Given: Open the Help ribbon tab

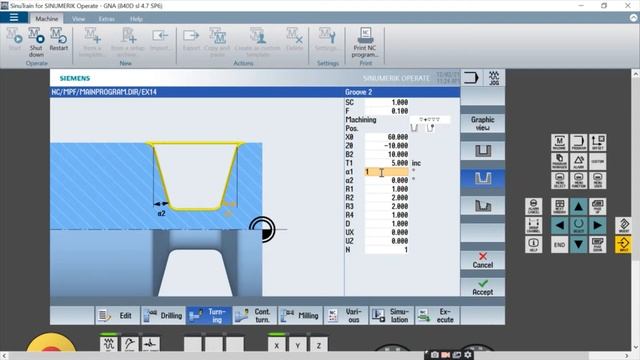Looking at the screenshot, I should (x=136, y=19).
